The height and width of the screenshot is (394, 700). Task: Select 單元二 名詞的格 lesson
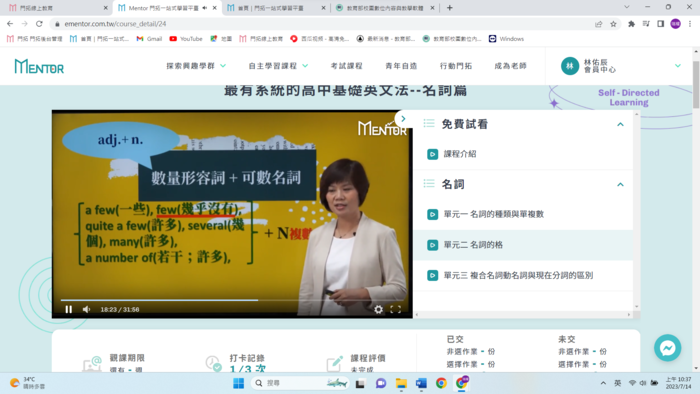coord(523,245)
